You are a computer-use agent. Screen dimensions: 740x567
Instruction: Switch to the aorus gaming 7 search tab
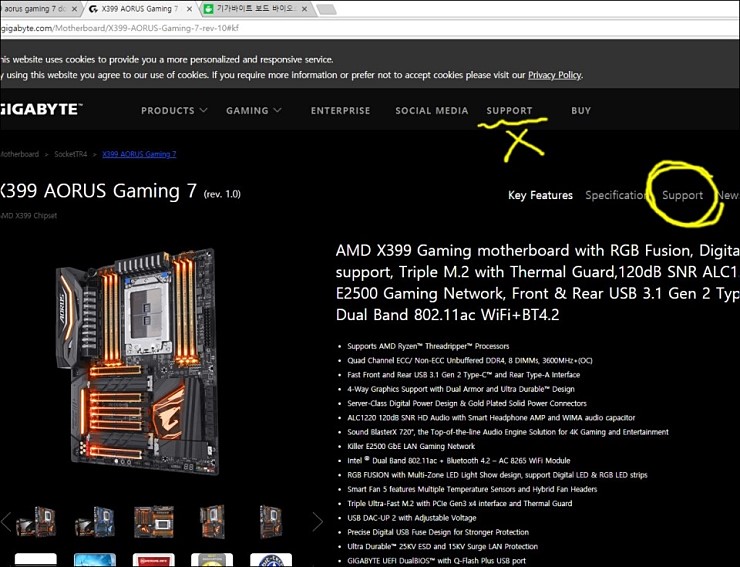point(38,9)
